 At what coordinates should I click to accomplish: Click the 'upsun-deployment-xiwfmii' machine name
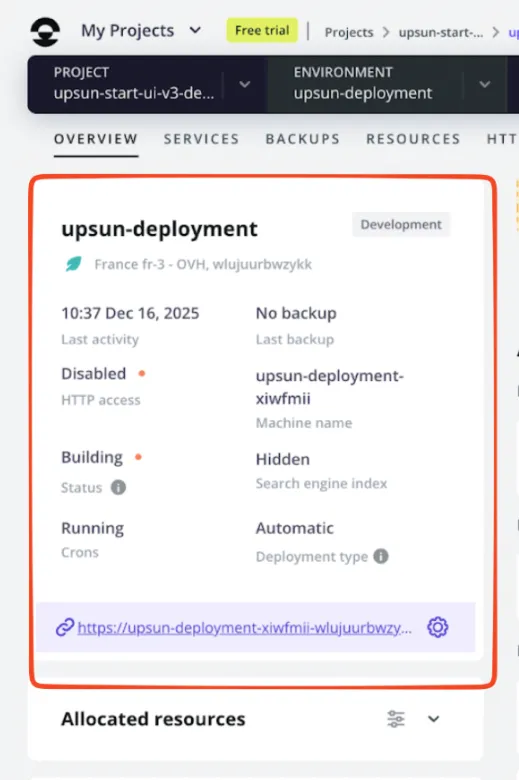[329, 387]
